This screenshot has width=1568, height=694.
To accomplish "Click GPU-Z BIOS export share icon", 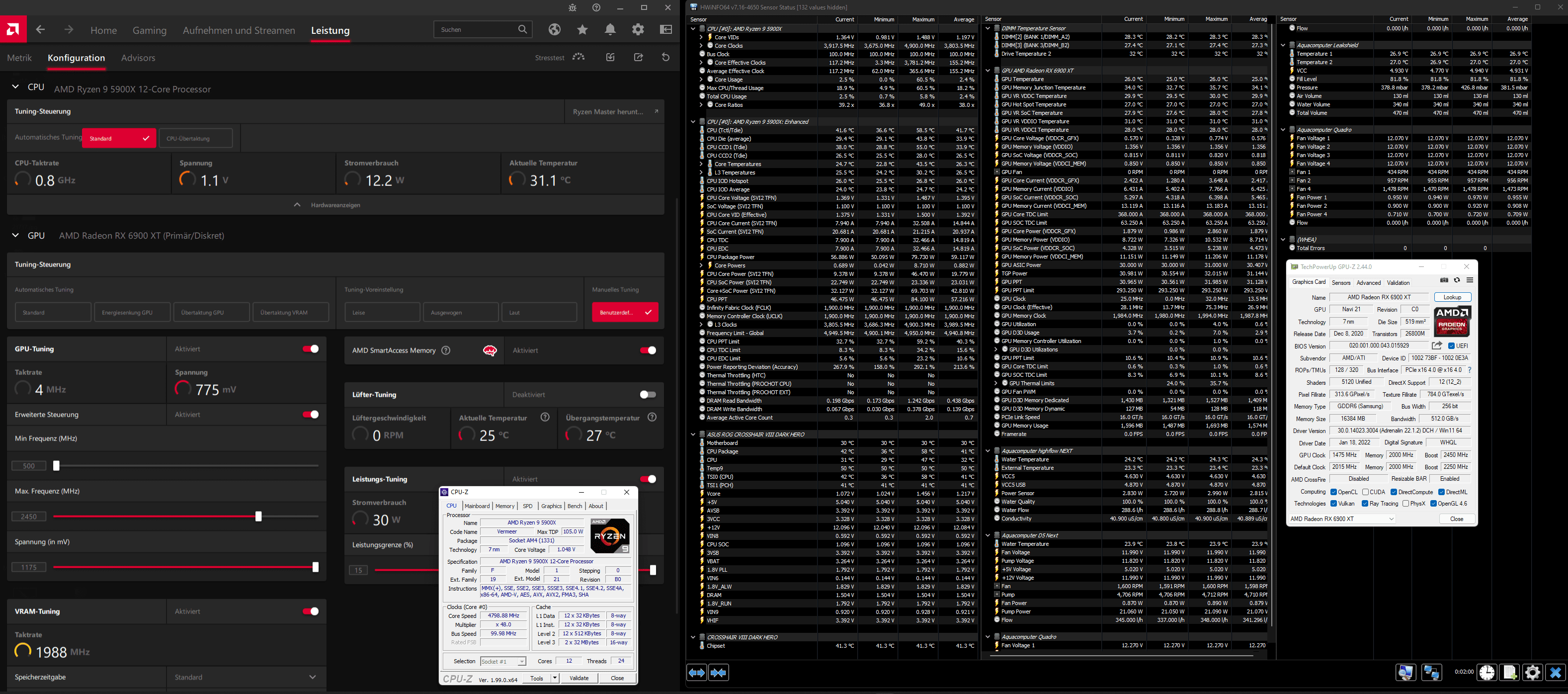I will pos(1436,345).
